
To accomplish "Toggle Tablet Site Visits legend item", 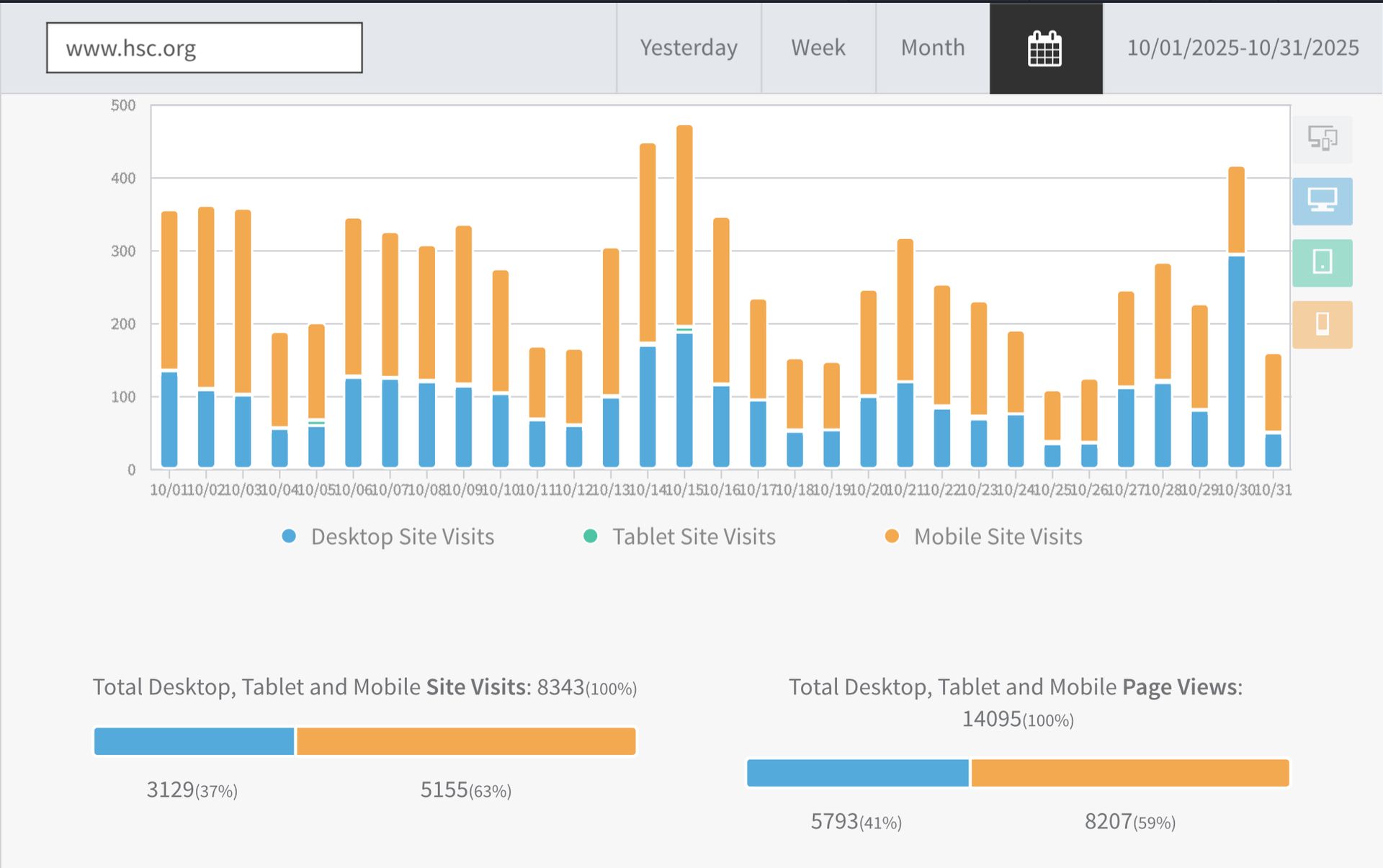I will coord(693,537).
